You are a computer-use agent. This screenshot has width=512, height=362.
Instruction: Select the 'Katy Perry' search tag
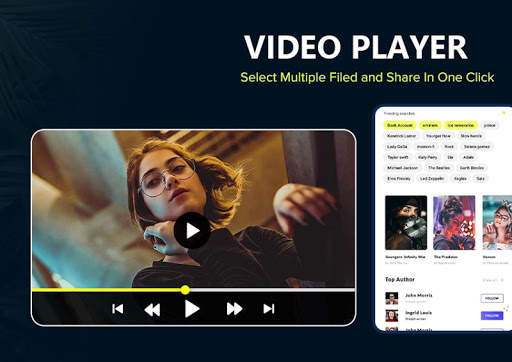click(x=428, y=157)
